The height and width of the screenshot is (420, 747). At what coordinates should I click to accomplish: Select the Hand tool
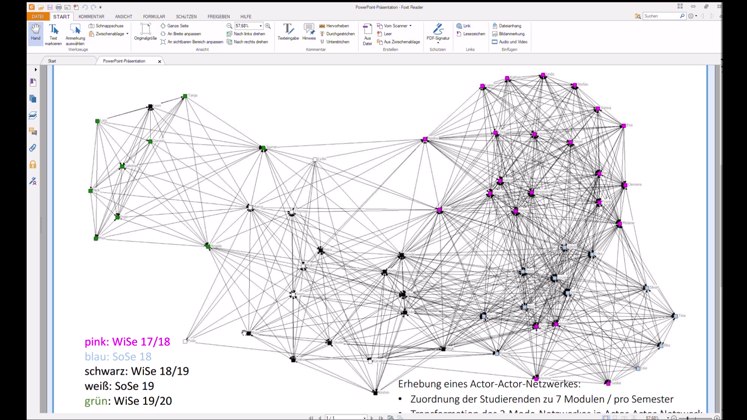pyautogui.click(x=36, y=33)
